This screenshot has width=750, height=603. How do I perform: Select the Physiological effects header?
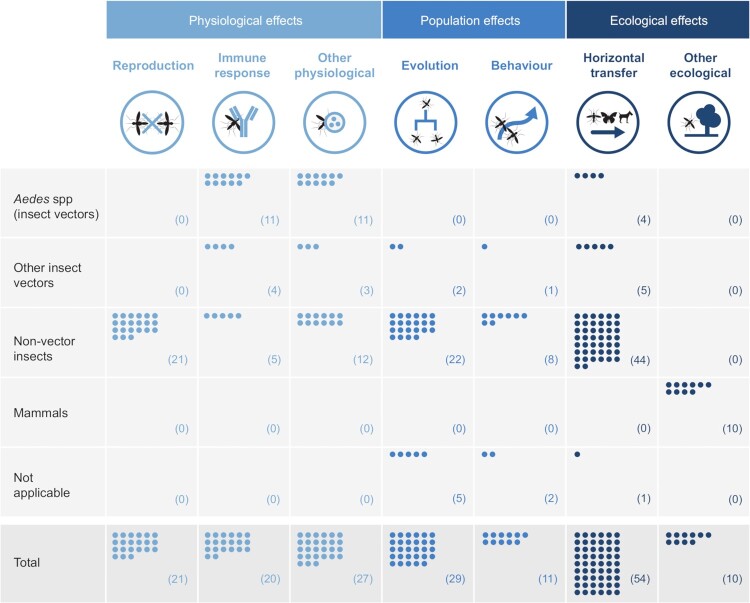244,20
